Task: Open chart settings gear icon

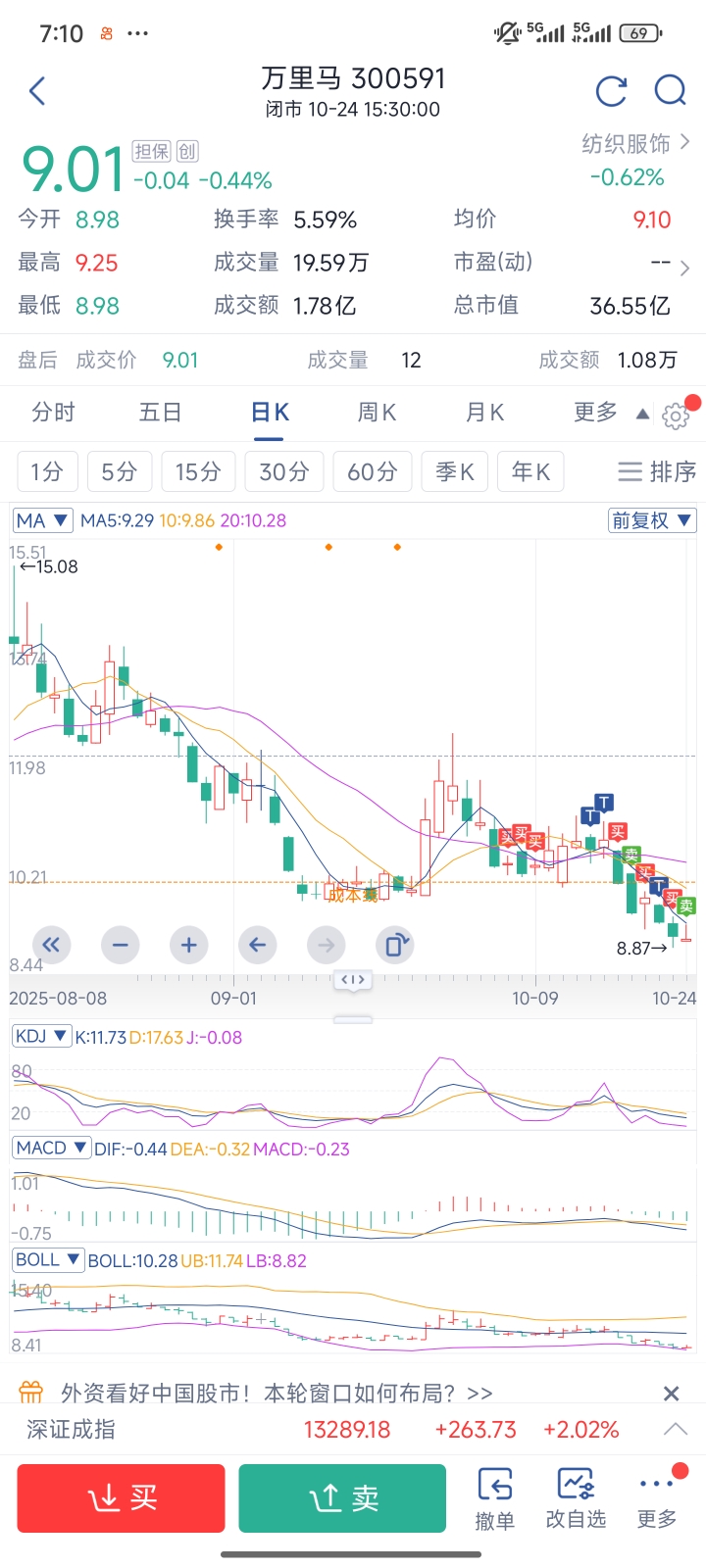Action: pos(676,416)
